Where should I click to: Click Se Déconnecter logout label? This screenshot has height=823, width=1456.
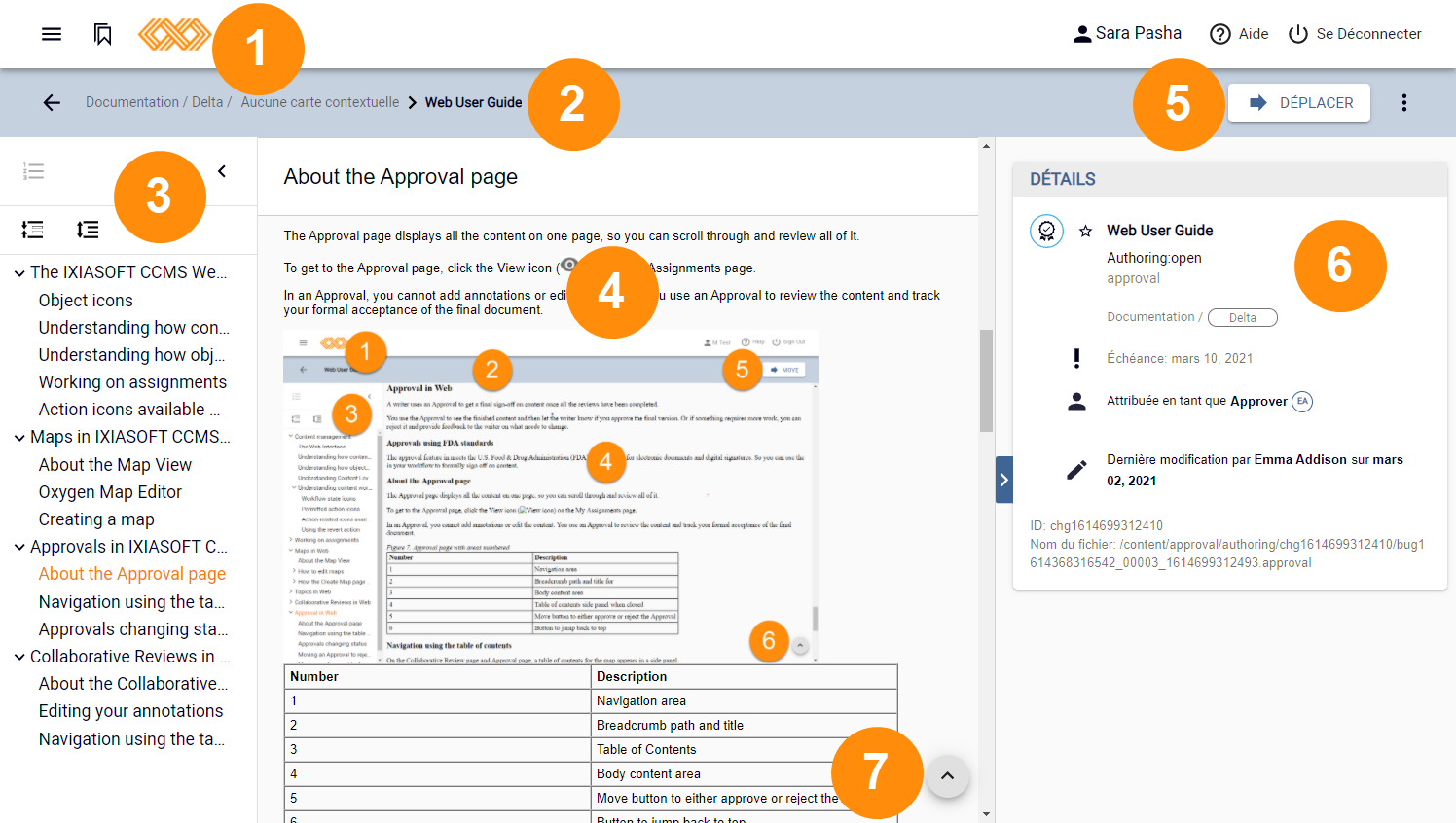point(1369,34)
